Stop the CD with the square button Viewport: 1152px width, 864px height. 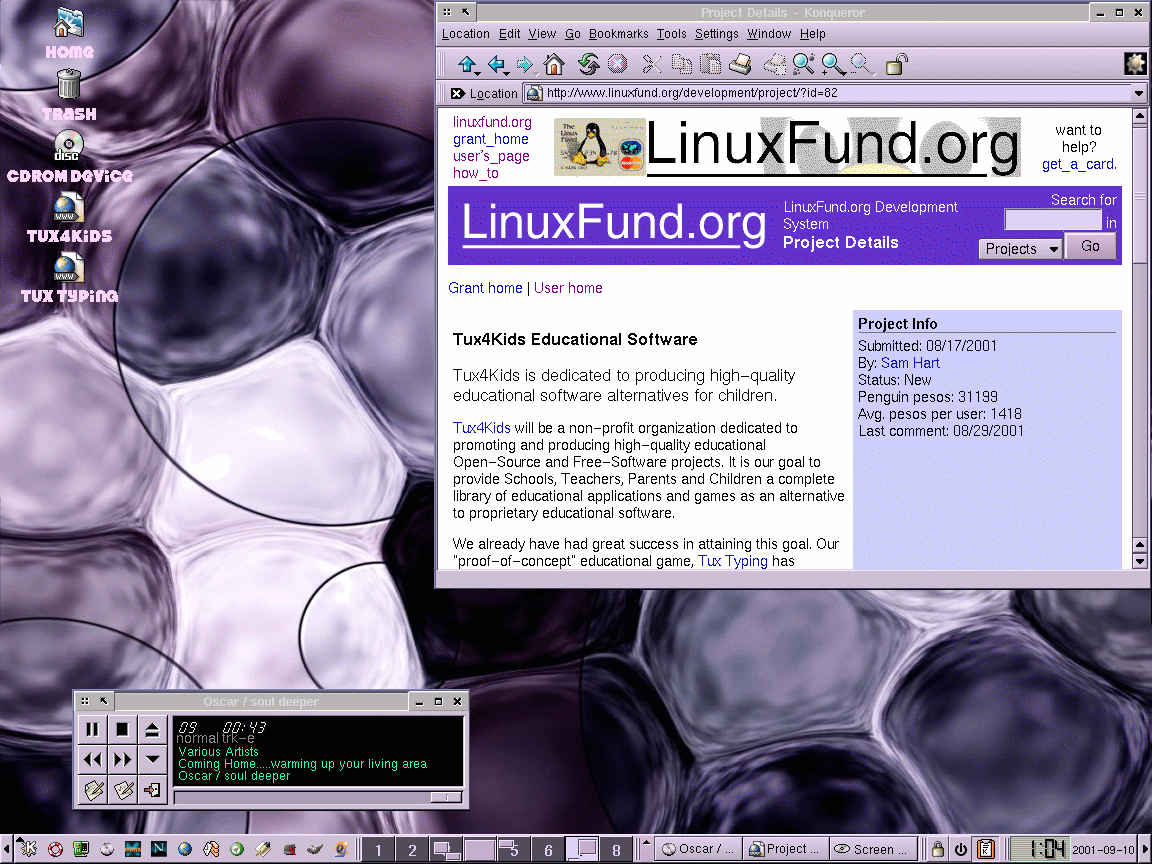(122, 730)
